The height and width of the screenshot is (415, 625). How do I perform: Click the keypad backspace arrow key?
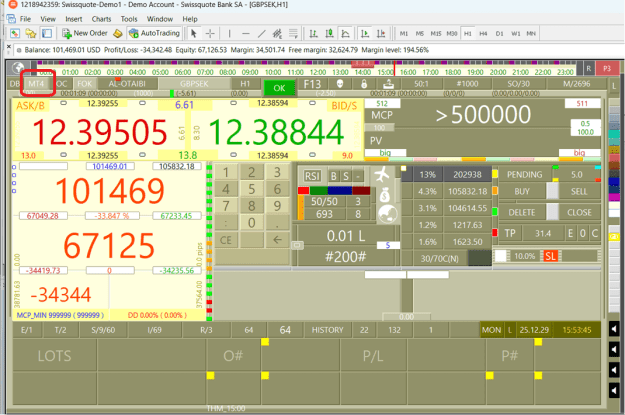[x=277, y=240]
